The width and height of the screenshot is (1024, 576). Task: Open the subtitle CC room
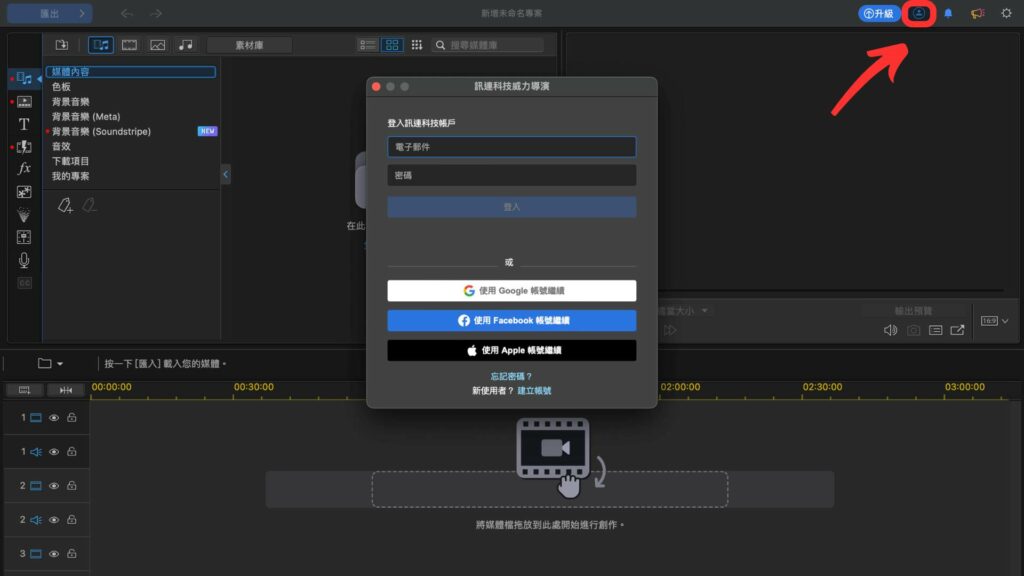[x=24, y=283]
